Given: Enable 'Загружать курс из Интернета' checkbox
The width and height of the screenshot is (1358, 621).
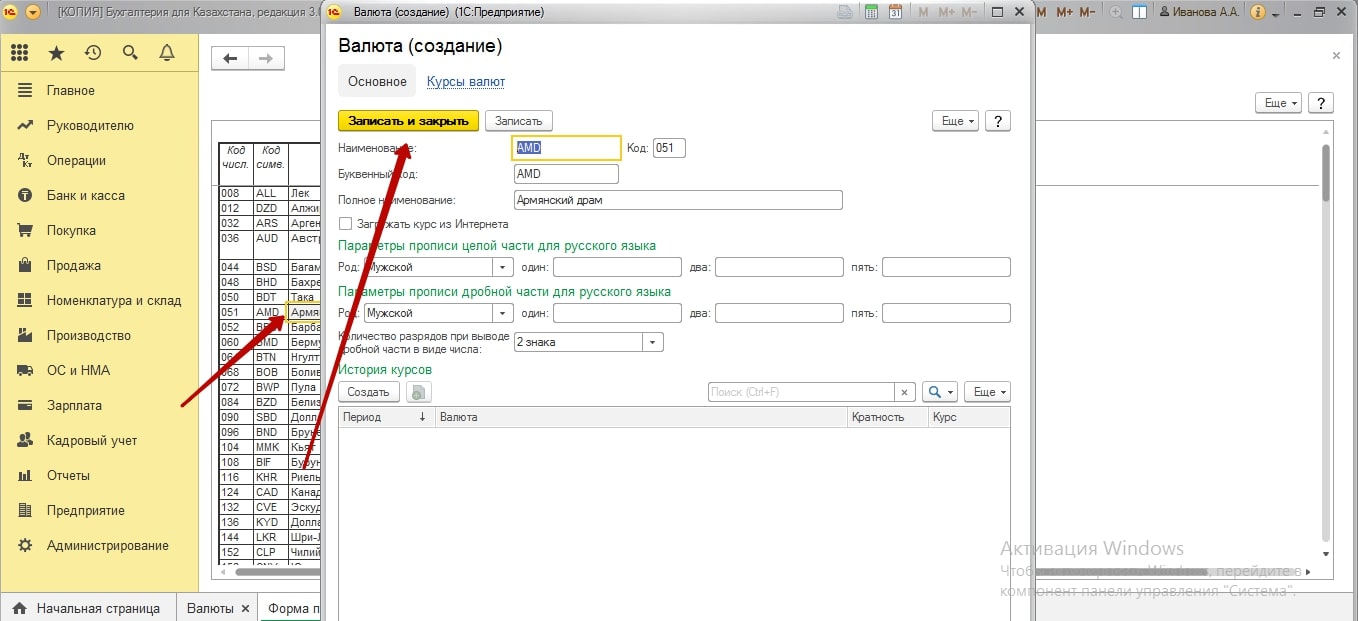Looking at the screenshot, I should (x=346, y=224).
